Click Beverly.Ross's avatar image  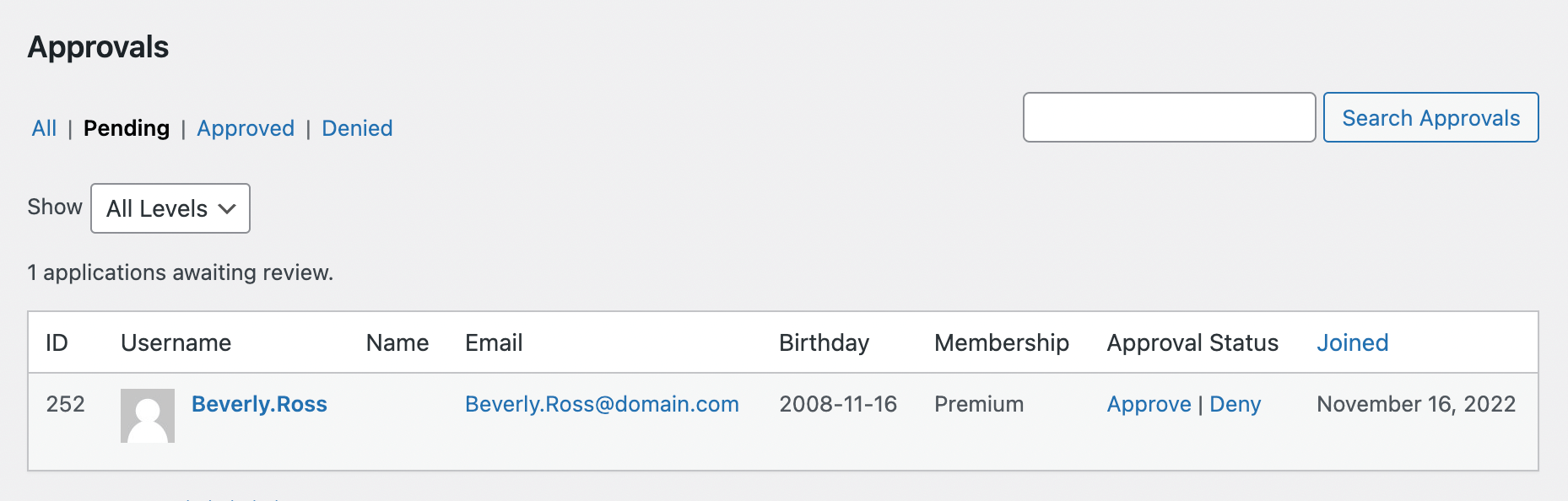point(148,416)
